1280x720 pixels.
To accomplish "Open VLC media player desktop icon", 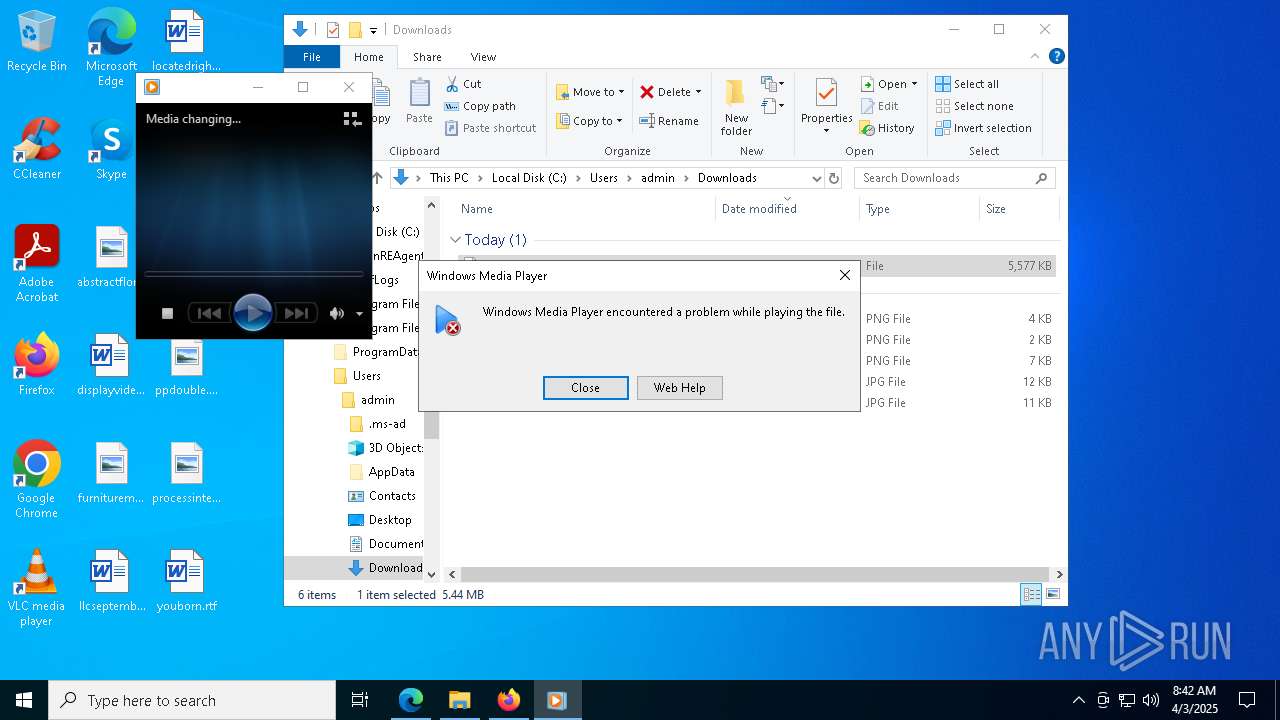I will [x=37, y=588].
